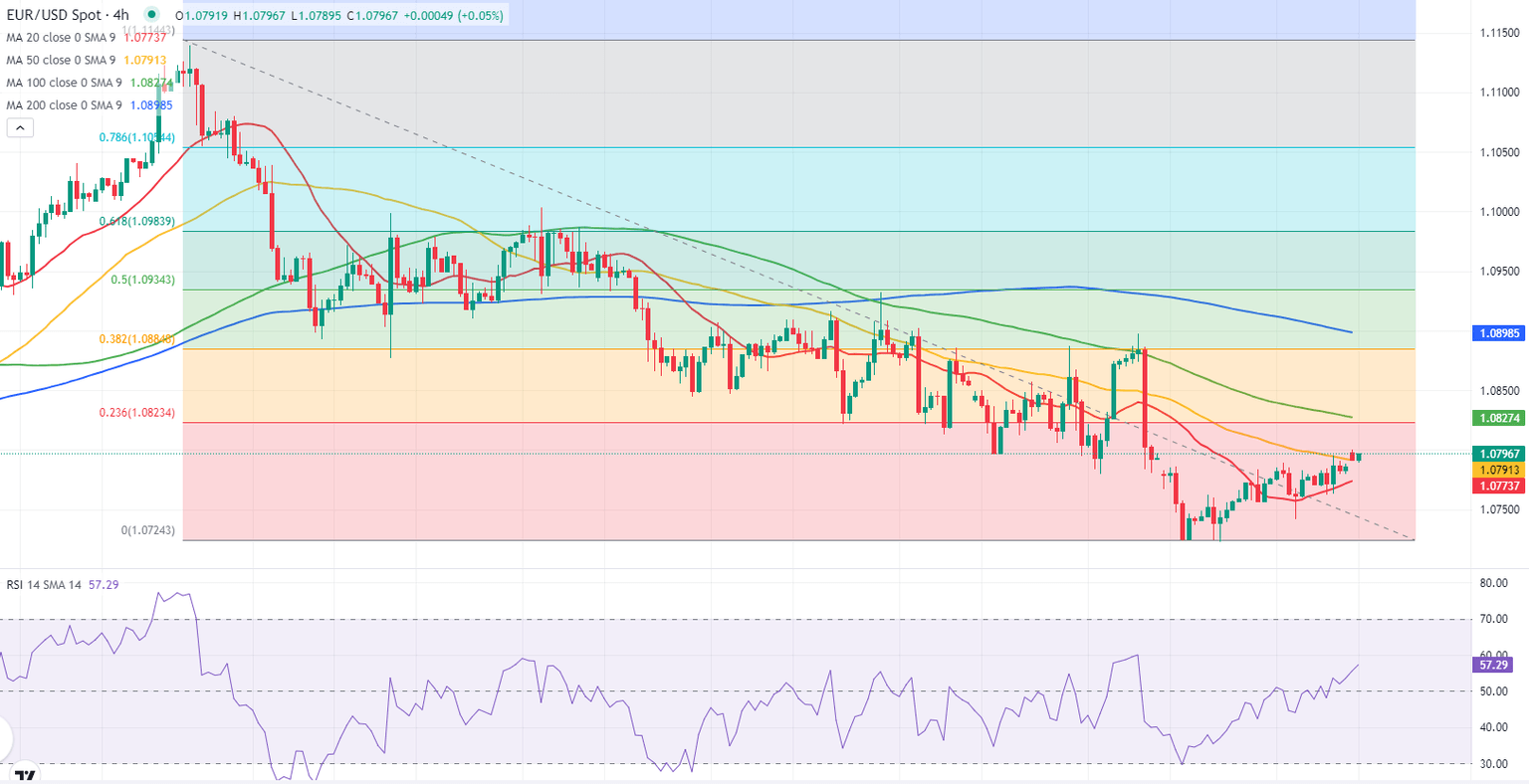Click the high value H1.07967
This screenshot has width=1529, height=784.
tap(258, 16)
